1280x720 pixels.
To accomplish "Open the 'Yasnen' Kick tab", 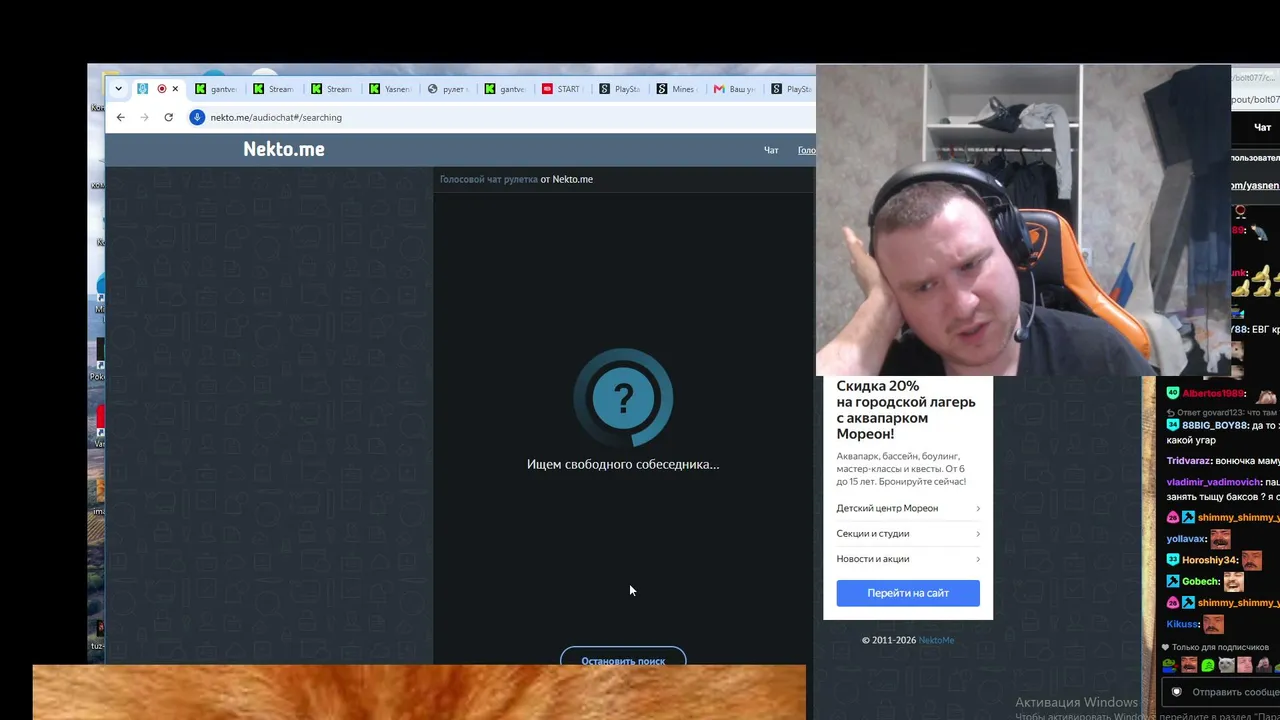I will pyautogui.click(x=391, y=89).
